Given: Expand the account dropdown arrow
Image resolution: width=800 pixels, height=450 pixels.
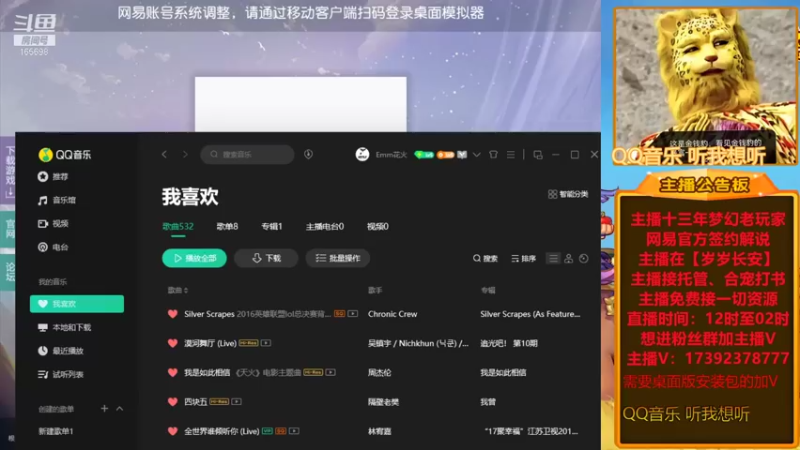Looking at the screenshot, I should point(477,155).
